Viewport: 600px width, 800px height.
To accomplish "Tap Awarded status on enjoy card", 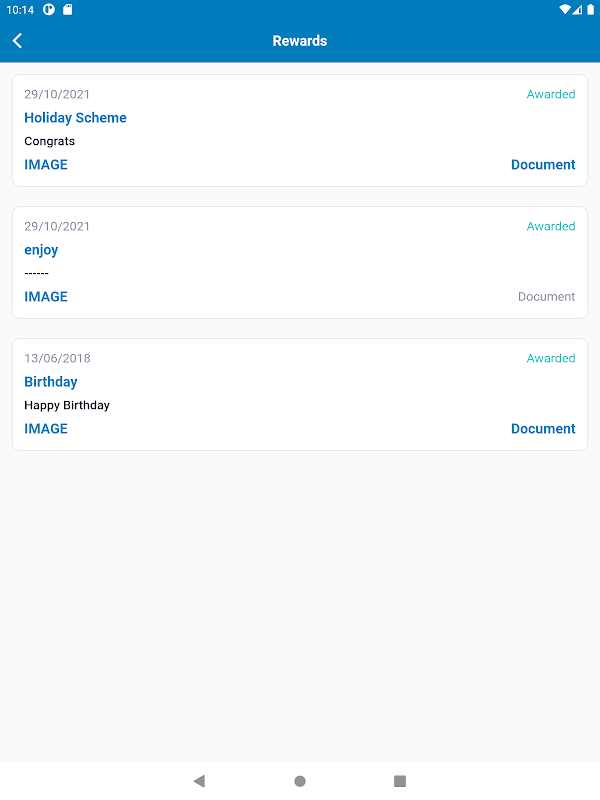I will (x=551, y=227).
